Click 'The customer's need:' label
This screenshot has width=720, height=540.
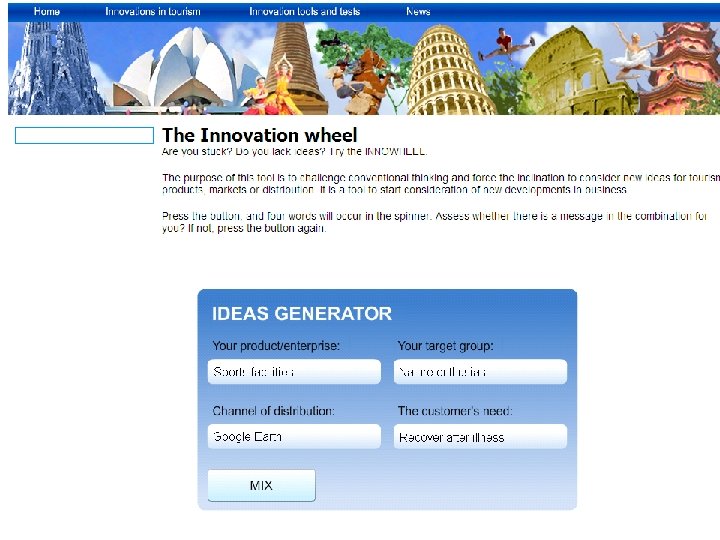(455, 411)
